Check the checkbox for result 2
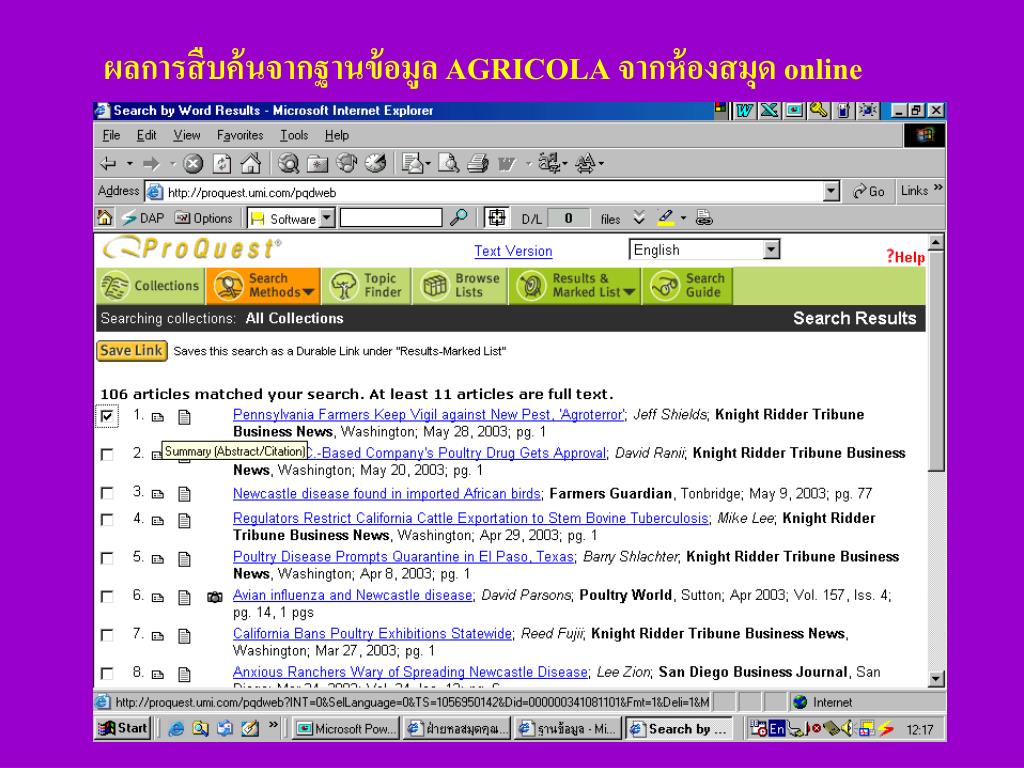 click(x=108, y=455)
